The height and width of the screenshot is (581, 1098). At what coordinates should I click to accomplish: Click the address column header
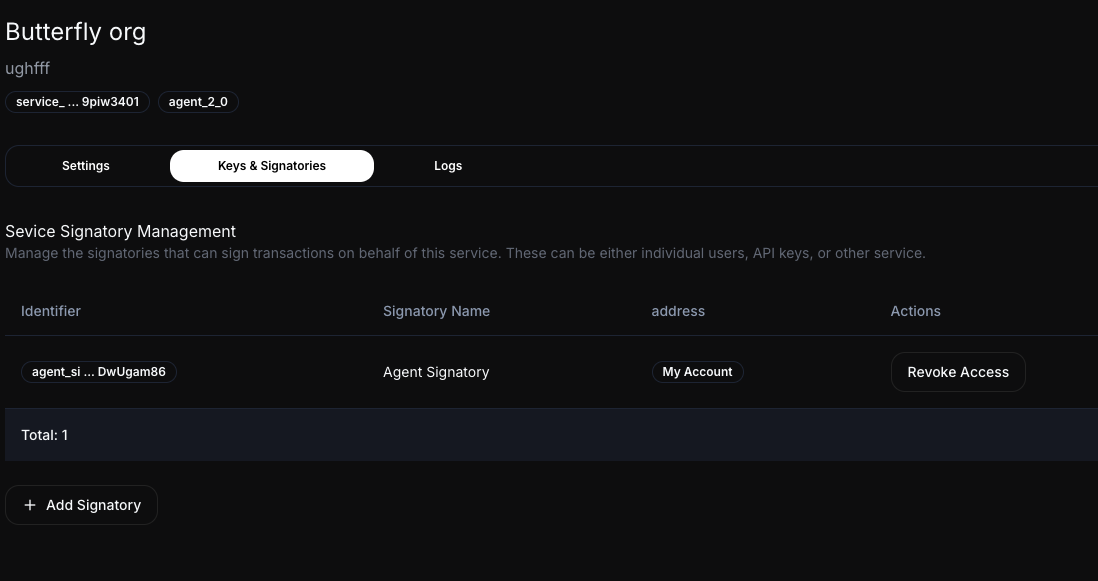coord(678,311)
